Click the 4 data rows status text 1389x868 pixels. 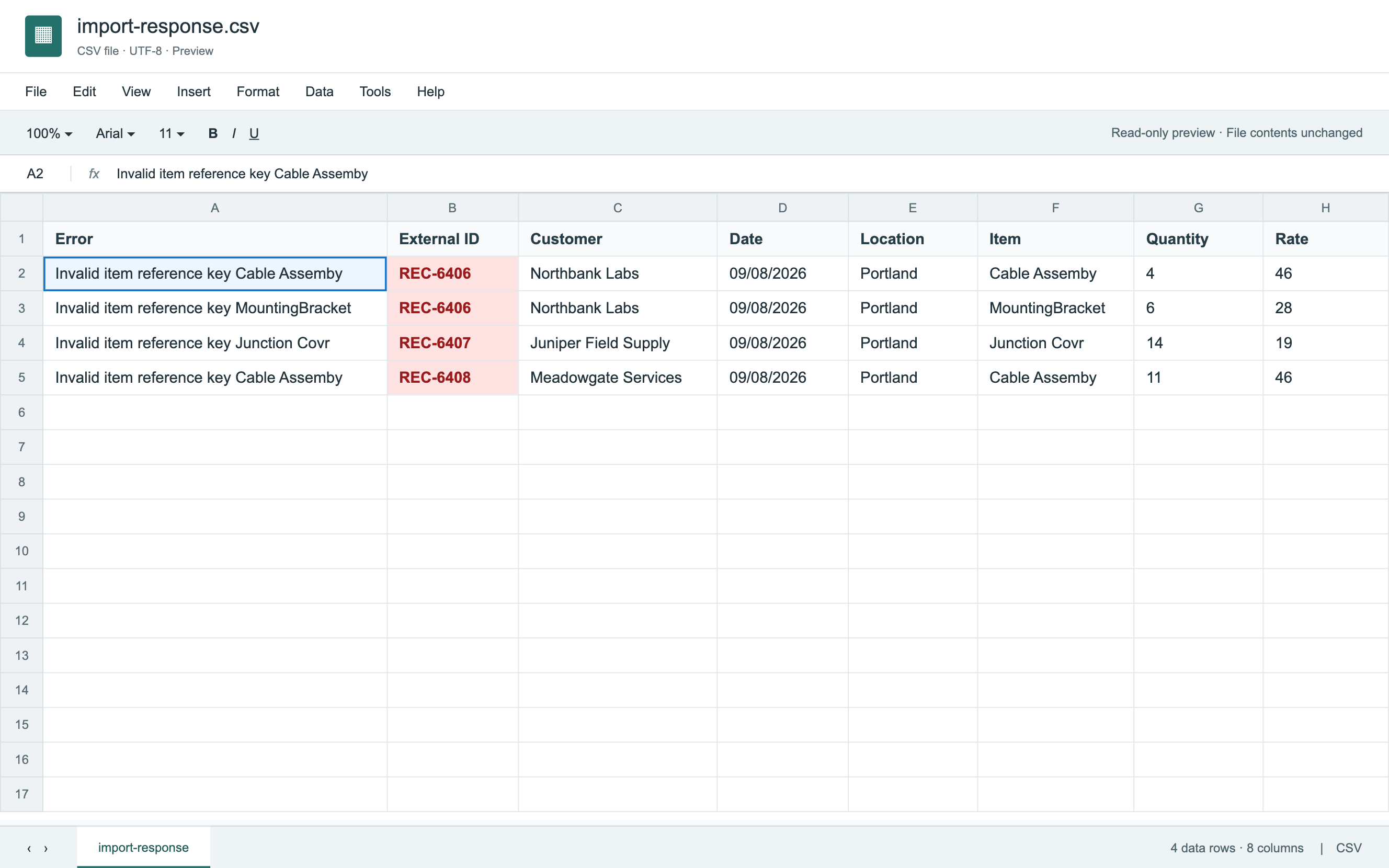pos(1237,848)
